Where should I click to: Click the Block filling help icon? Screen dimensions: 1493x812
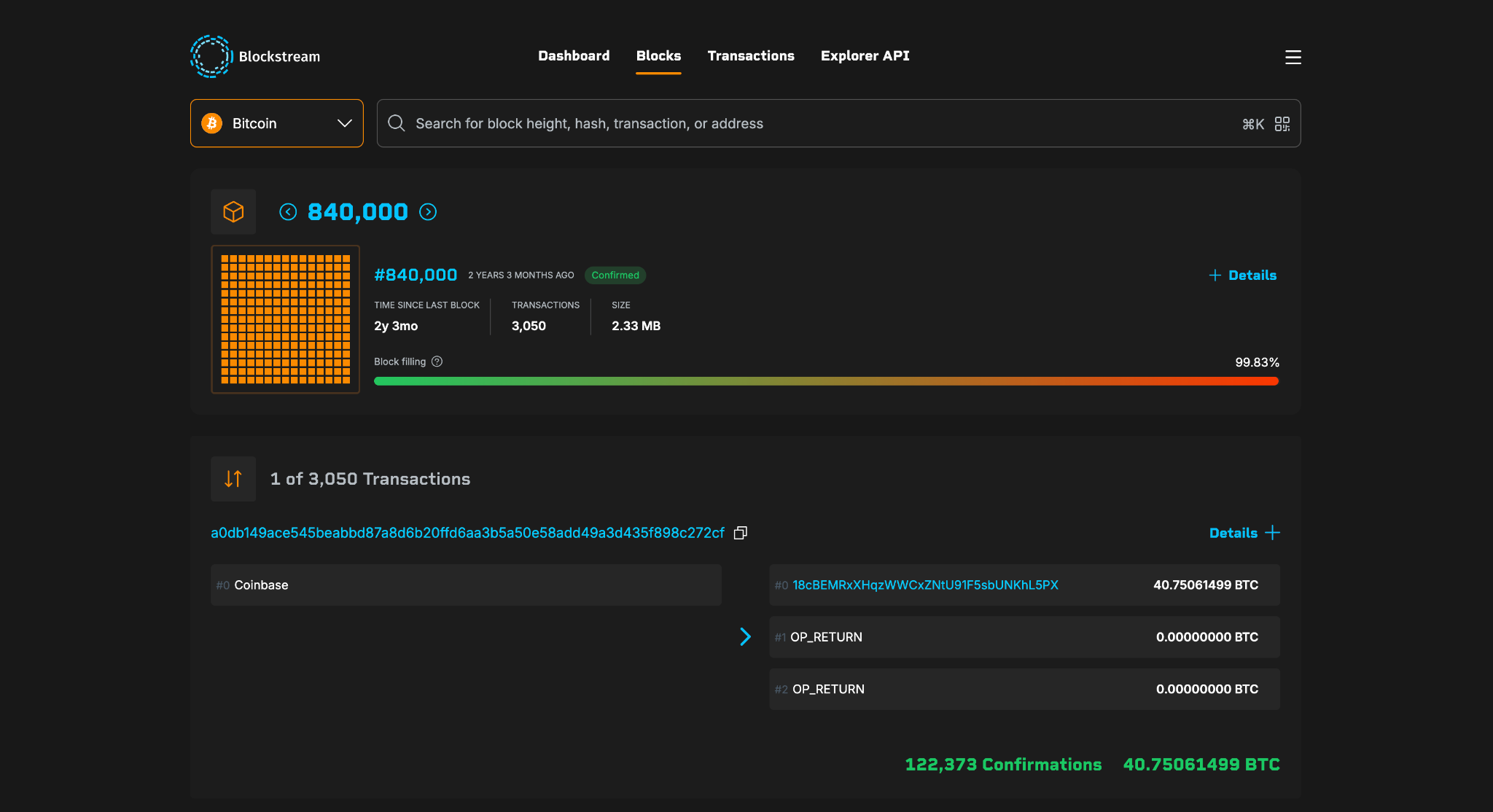pos(437,362)
